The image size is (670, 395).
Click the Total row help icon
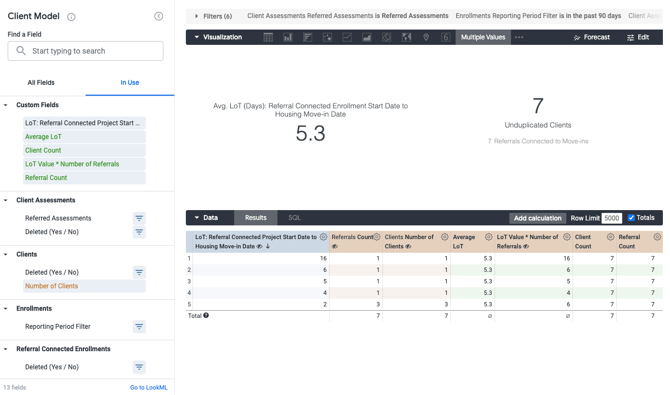[x=206, y=315]
